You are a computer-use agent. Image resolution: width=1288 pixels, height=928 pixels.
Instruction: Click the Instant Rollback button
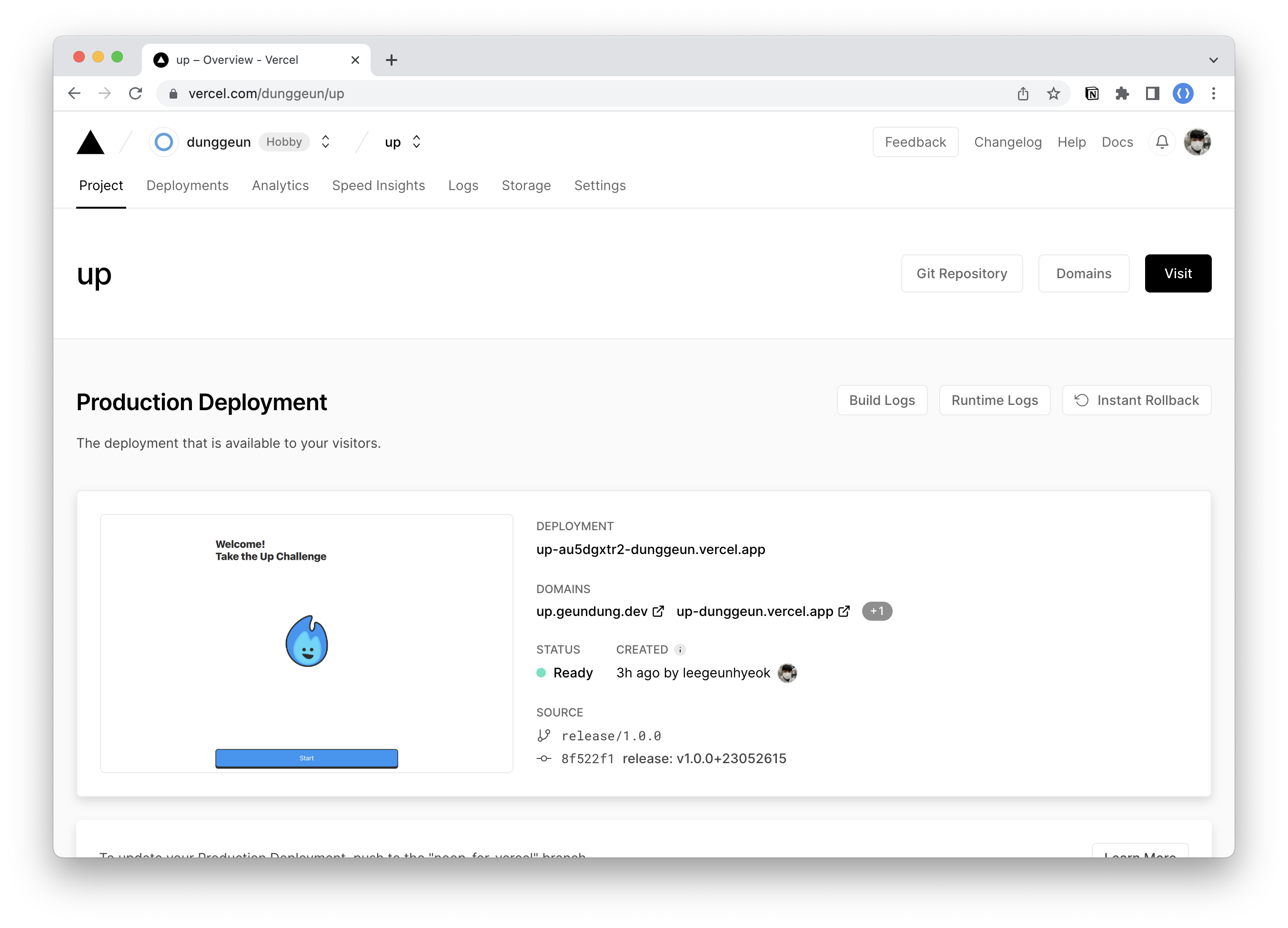click(x=1137, y=400)
